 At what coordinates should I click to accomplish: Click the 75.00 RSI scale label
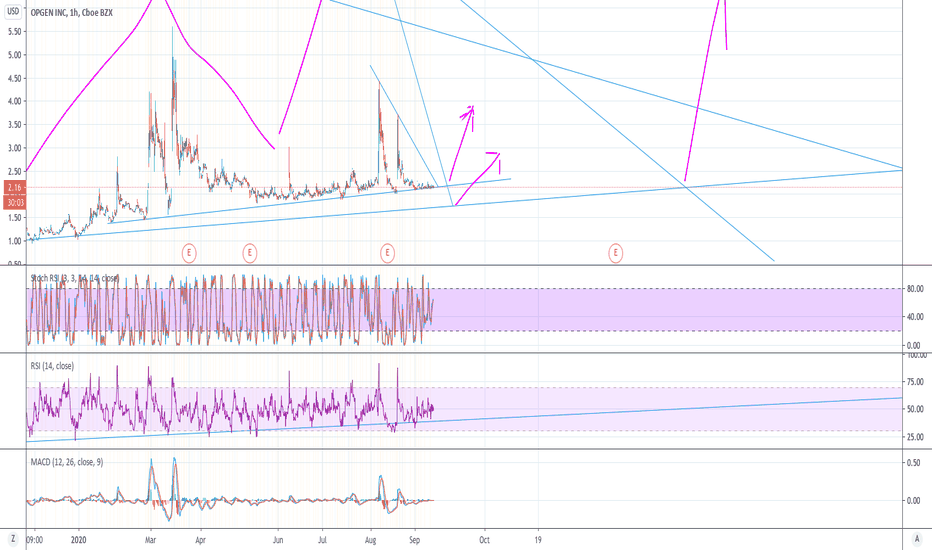pyautogui.click(x=915, y=382)
